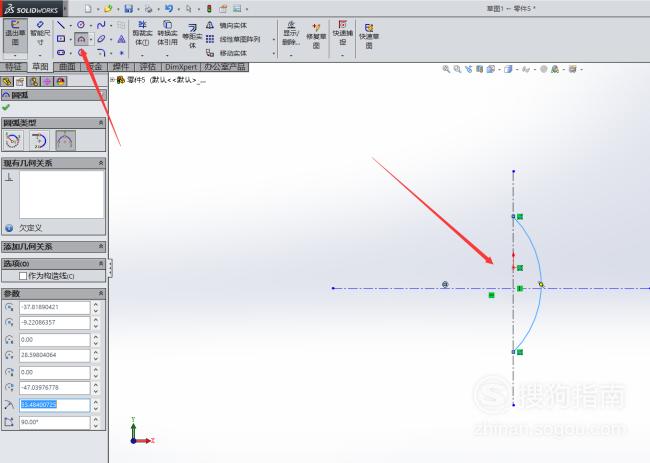This screenshot has width=650, height=463.
Task: Click the Quick Snaps (快速捕捉) tool
Action: [x=342, y=32]
